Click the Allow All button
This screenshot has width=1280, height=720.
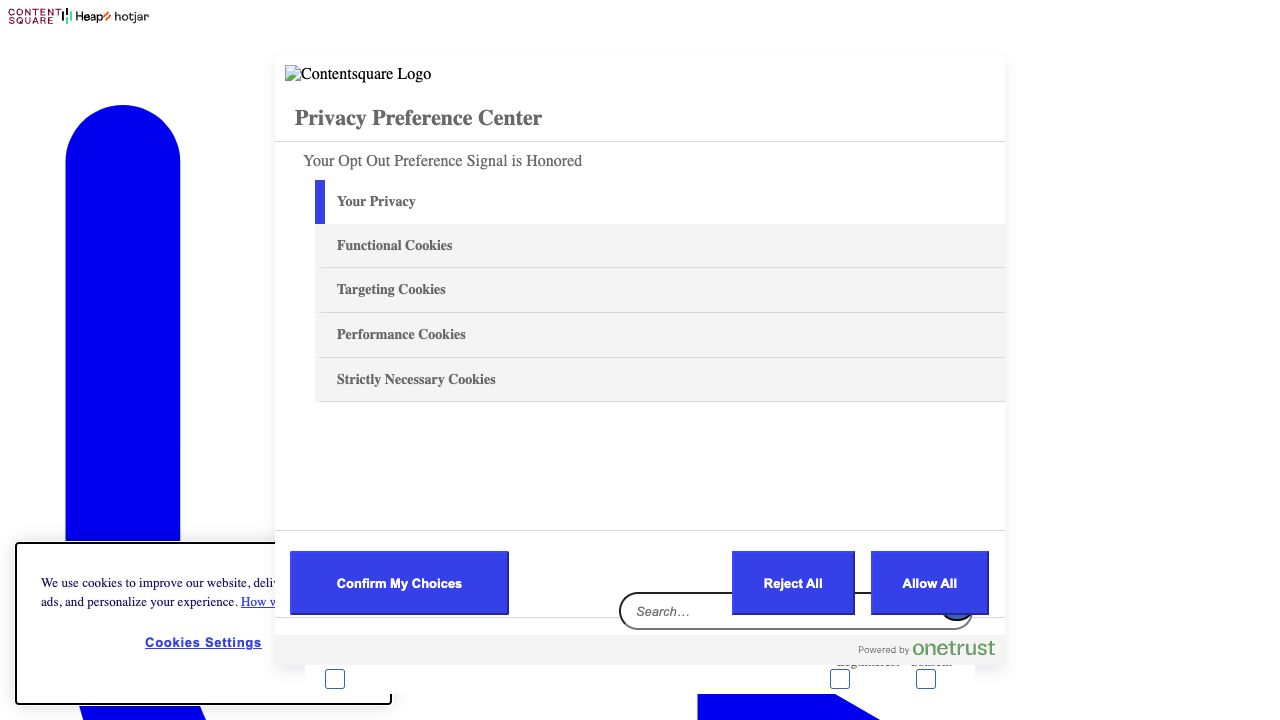click(x=929, y=583)
